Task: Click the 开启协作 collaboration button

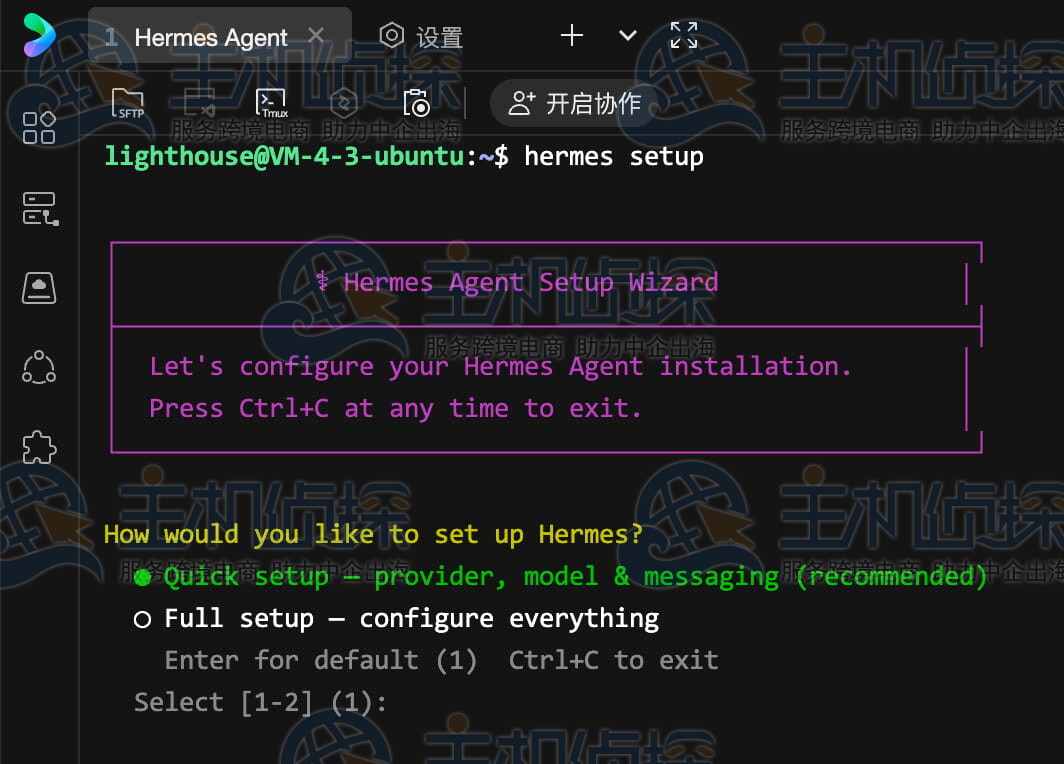Action: [575, 103]
